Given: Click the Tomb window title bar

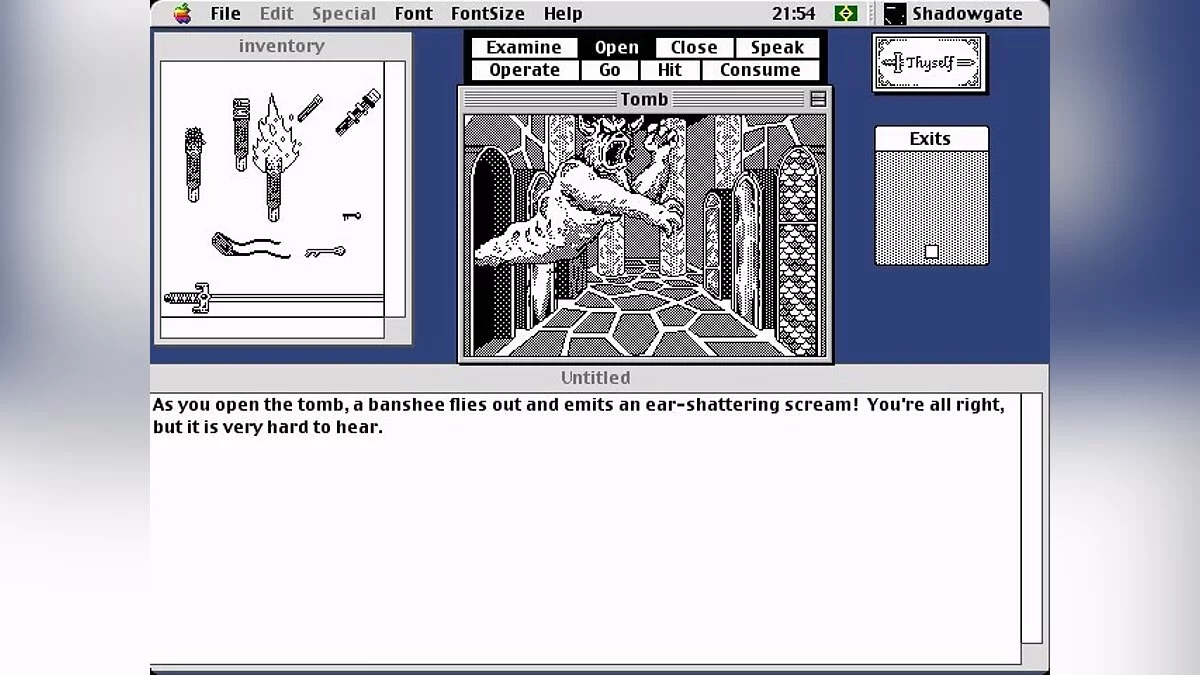Looking at the screenshot, I should pos(645,99).
